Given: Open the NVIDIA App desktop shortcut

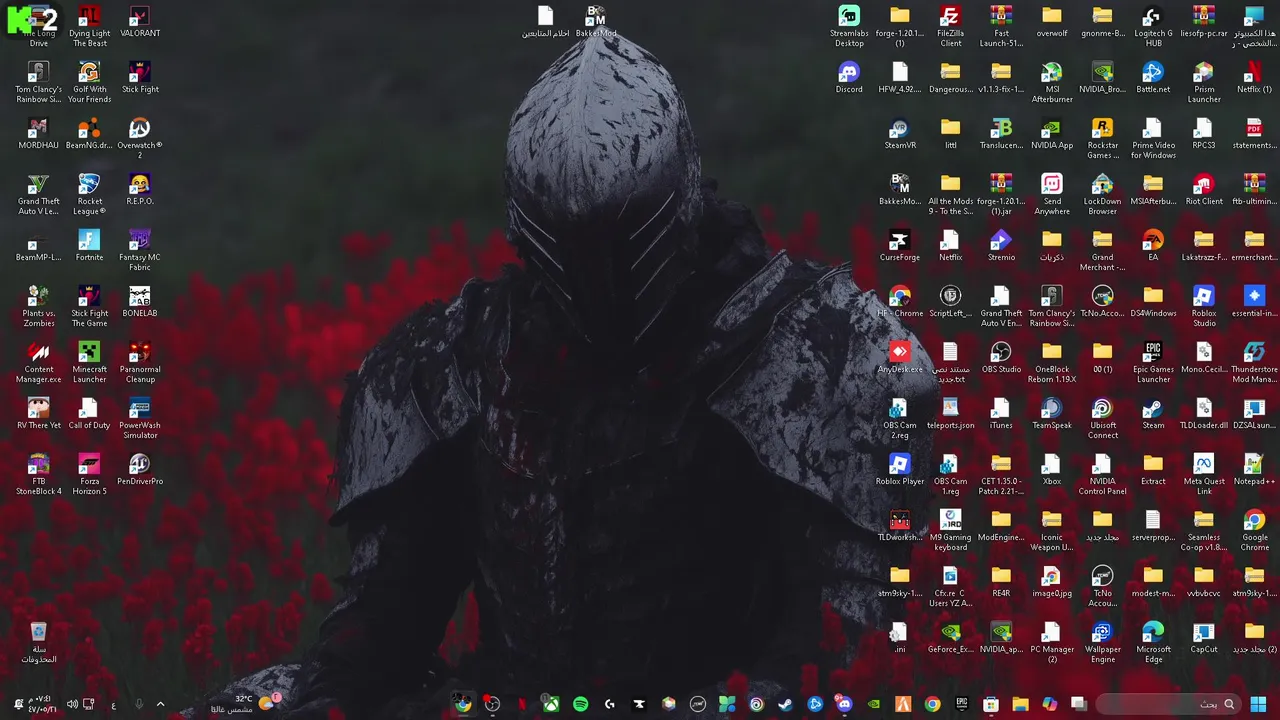Looking at the screenshot, I should coord(1052,134).
